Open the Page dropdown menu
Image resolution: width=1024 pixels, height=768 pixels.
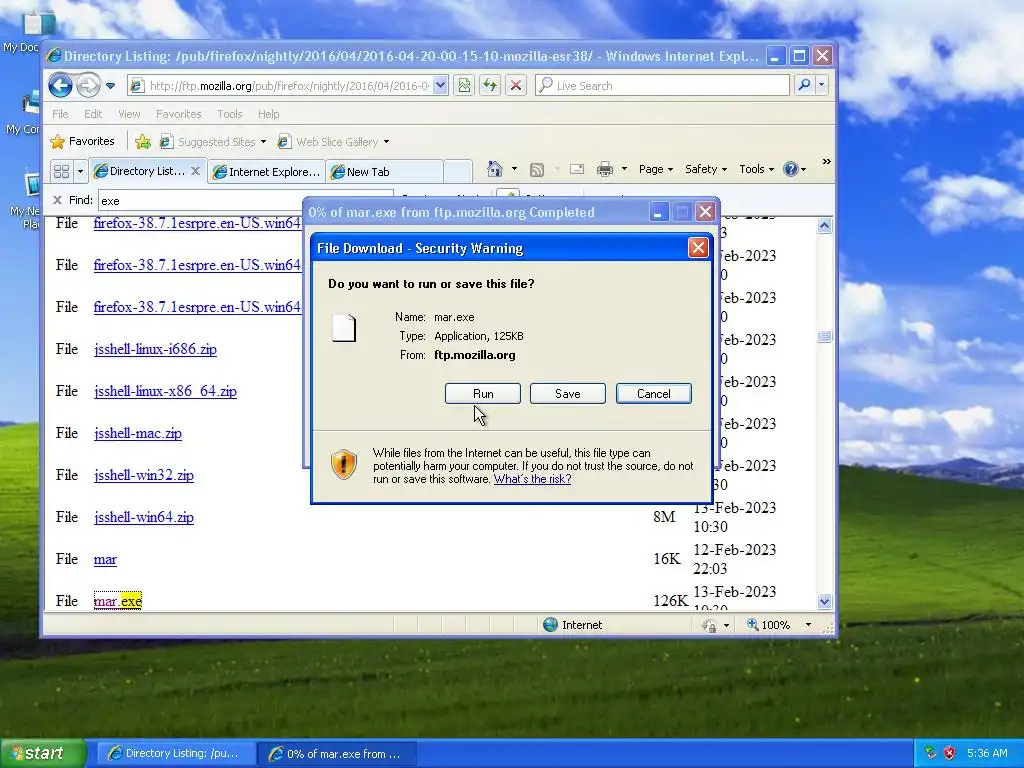[656, 169]
